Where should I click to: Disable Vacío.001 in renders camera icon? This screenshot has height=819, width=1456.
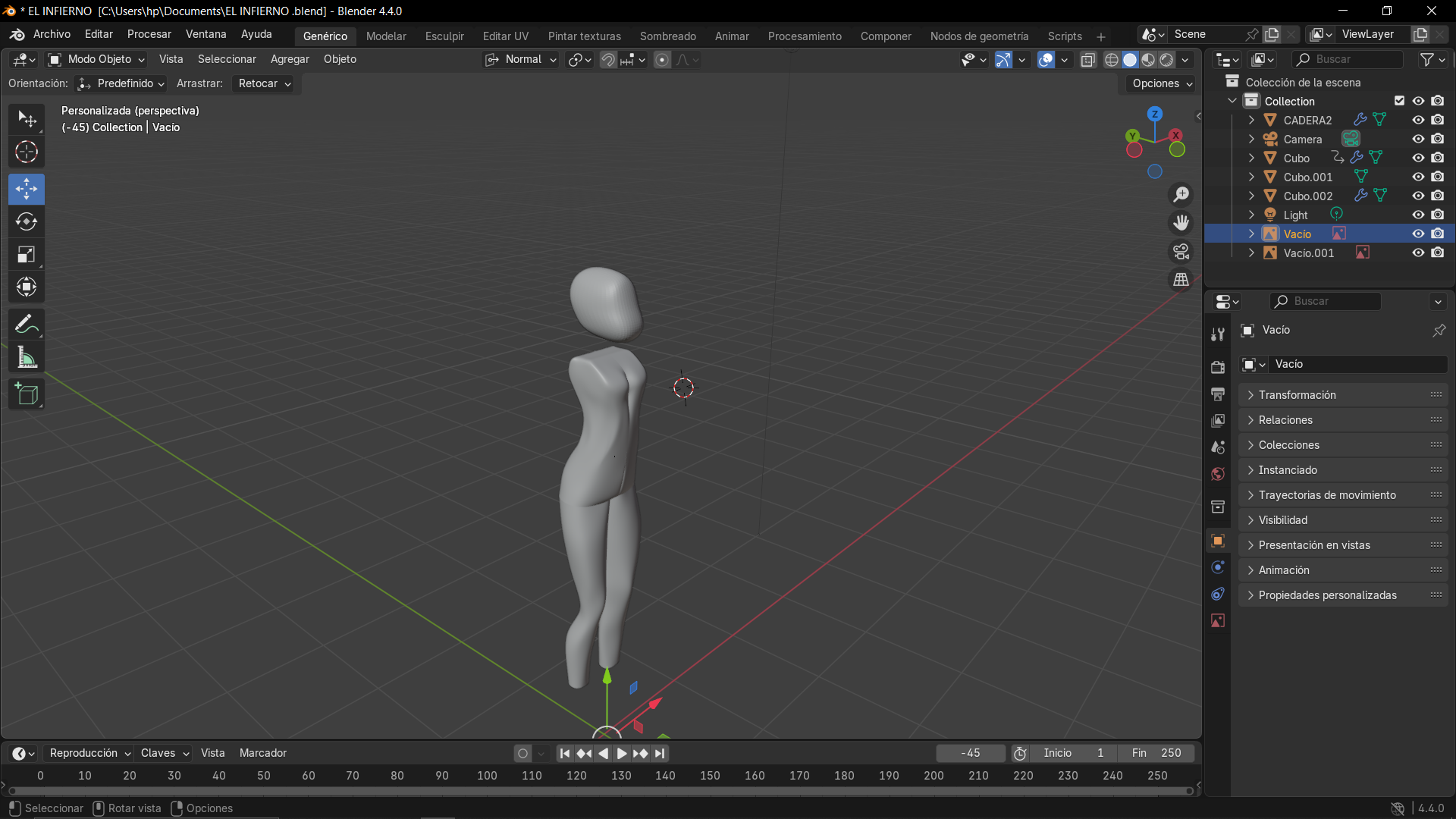pyautogui.click(x=1438, y=253)
